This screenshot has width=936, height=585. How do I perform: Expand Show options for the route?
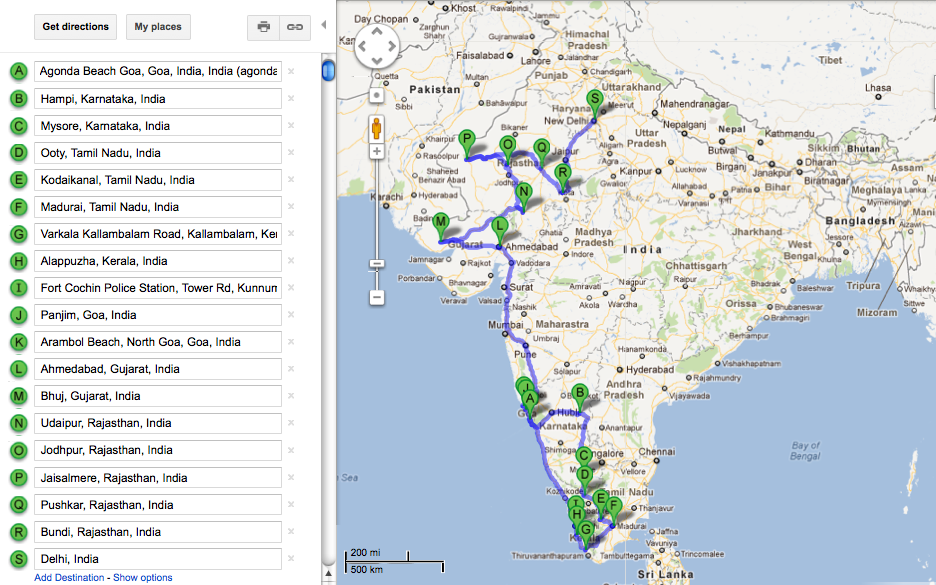coord(142,577)
